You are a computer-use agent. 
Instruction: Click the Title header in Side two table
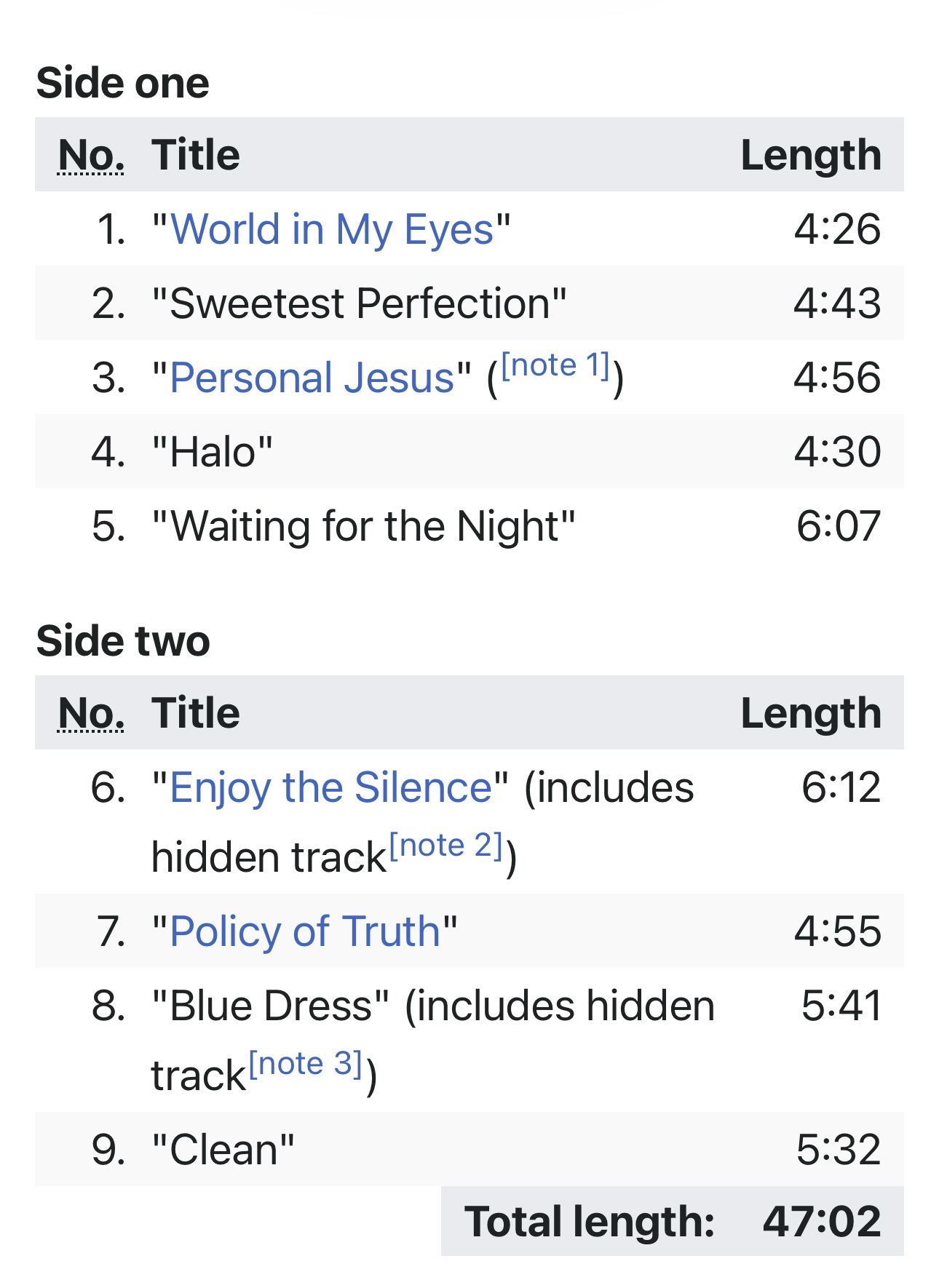195,713
